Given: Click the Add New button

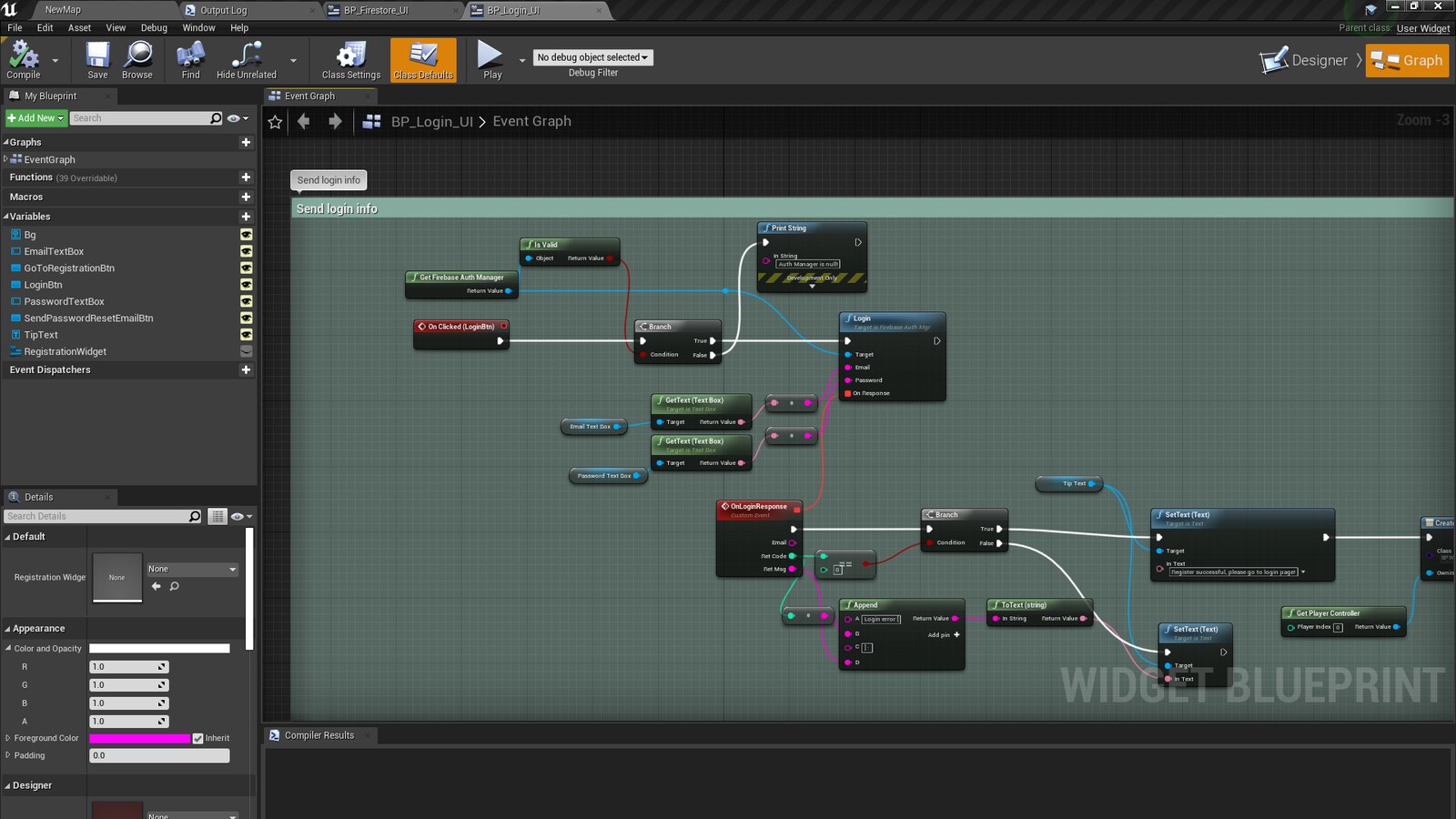Looking at the screenshot, I should point(35,118).
